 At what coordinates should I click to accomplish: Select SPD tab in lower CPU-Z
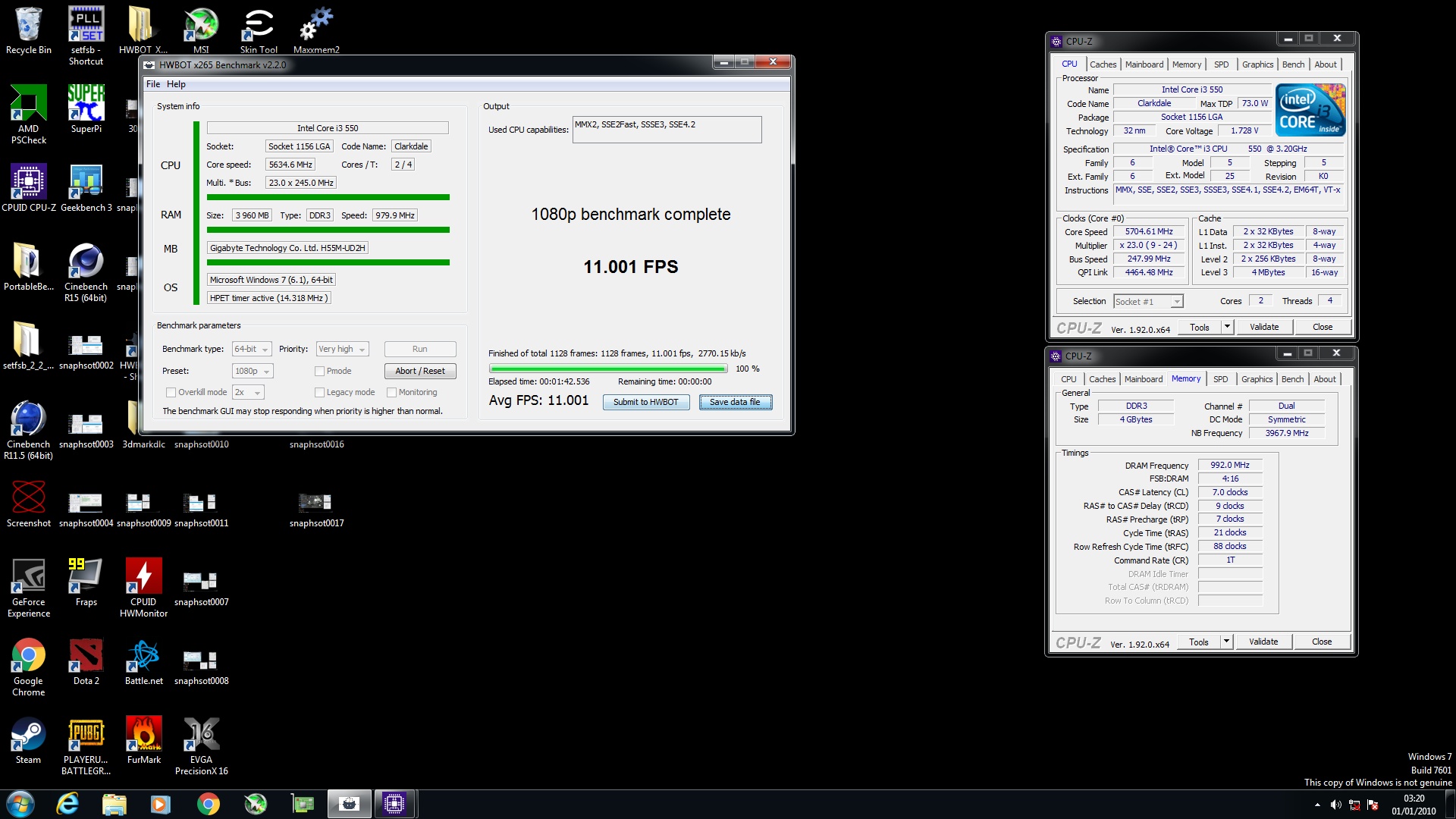pos(1220,379)
